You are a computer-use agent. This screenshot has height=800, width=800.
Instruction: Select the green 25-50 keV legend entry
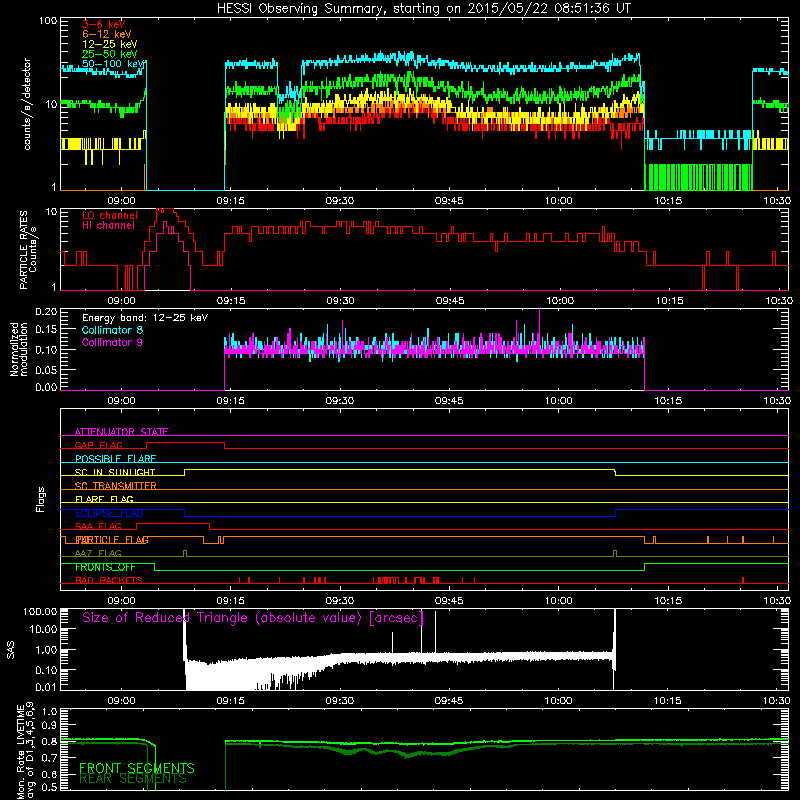[x=110, y=54]
